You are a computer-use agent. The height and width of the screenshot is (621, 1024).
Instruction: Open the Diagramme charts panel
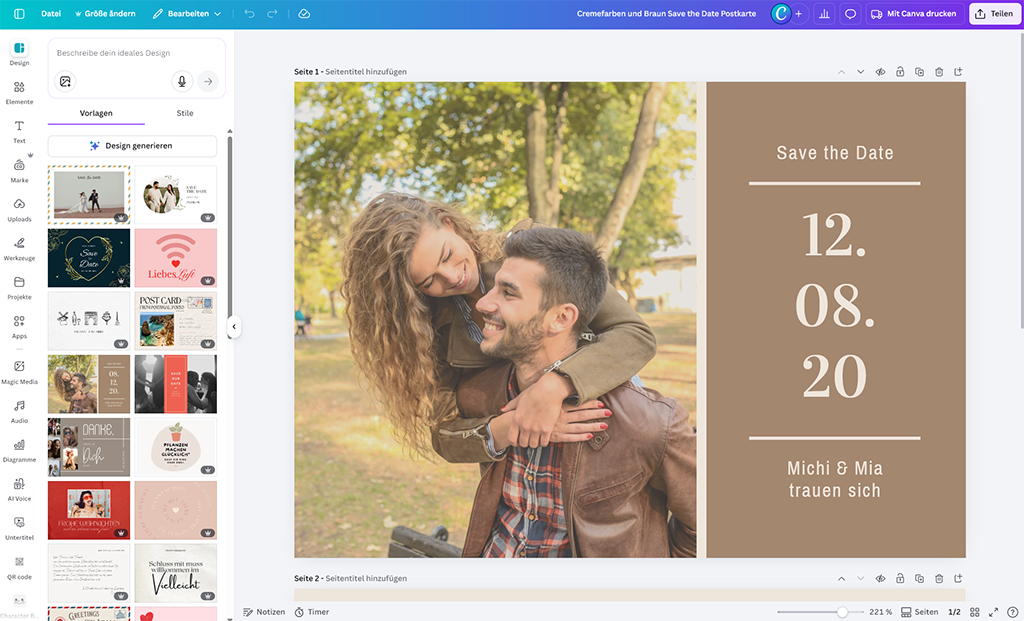tap(19, 451)
